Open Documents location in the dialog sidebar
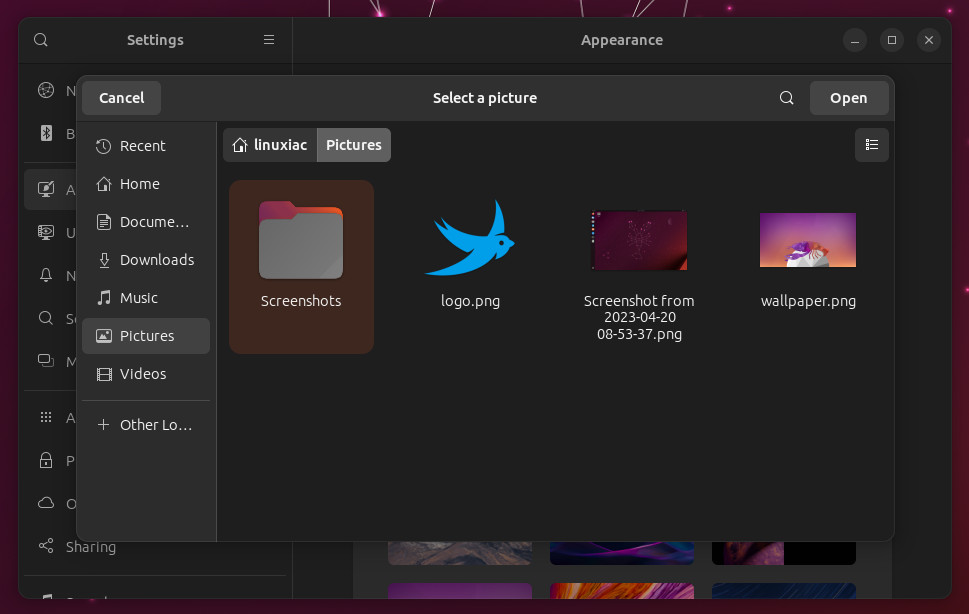Screen dimensions: 969x614 [146, 222]
